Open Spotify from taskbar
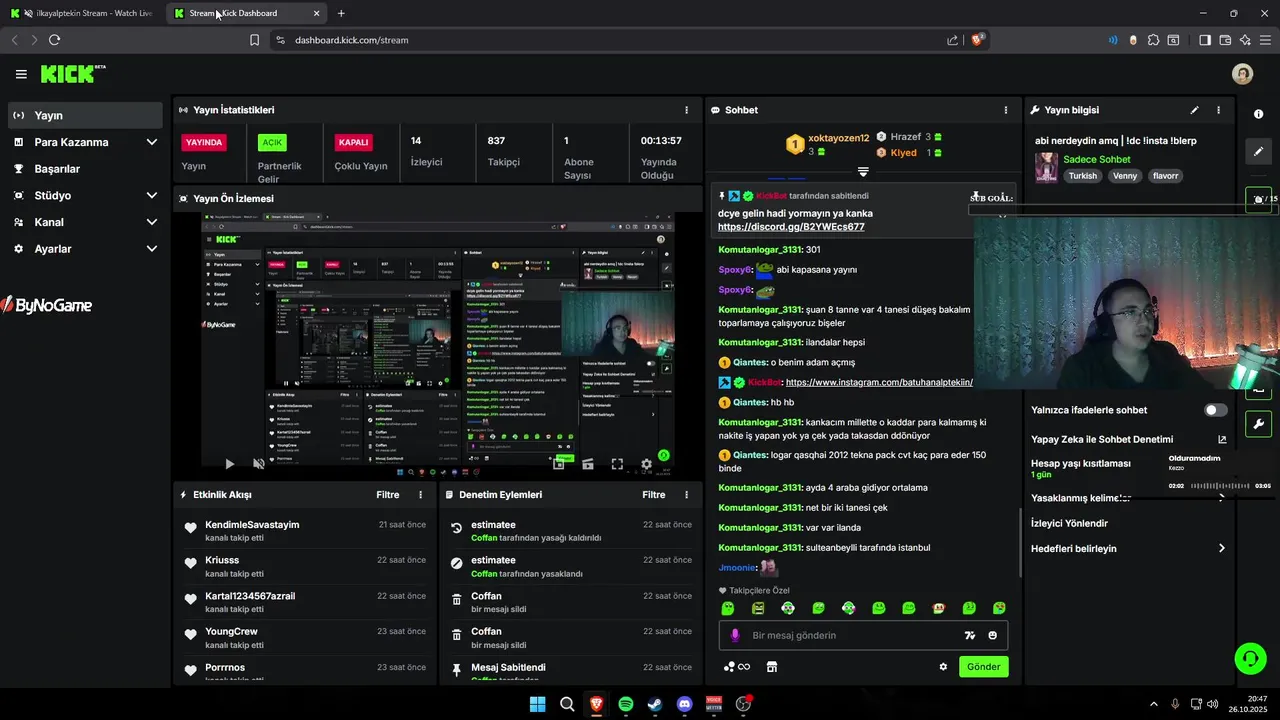This screenshot has width=1280, height=720. click(626, 704)
